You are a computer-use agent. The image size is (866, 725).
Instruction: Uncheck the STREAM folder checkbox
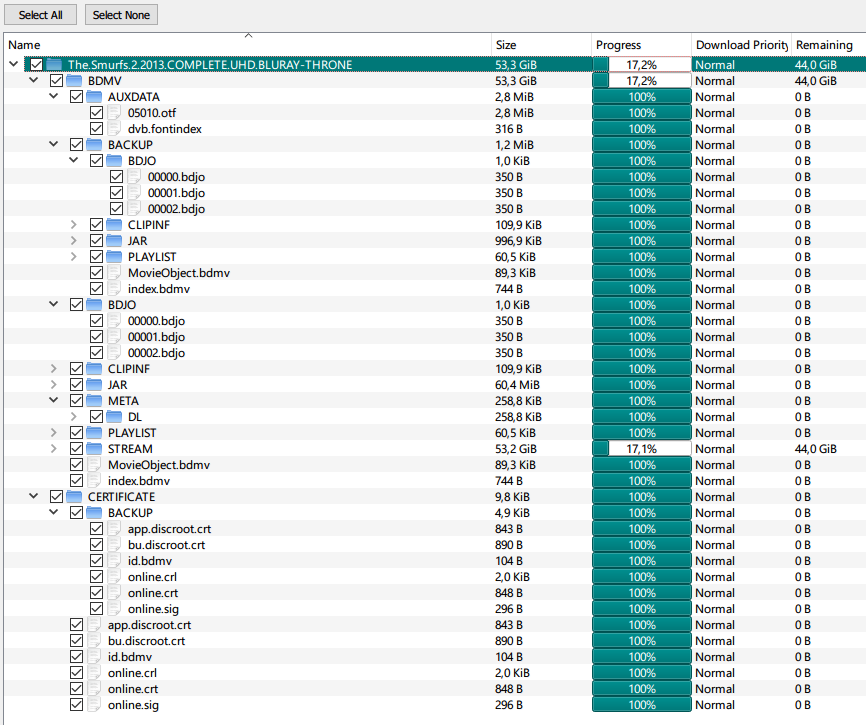click(x=76, y=449)
